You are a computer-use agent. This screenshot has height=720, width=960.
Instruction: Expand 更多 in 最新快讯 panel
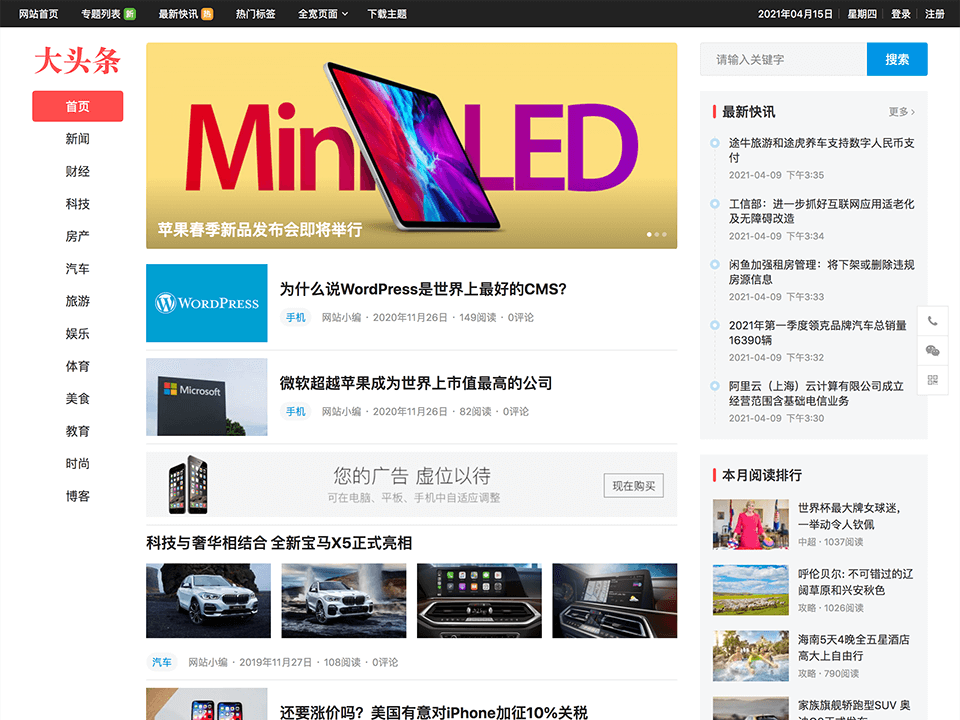pos(901,112)
